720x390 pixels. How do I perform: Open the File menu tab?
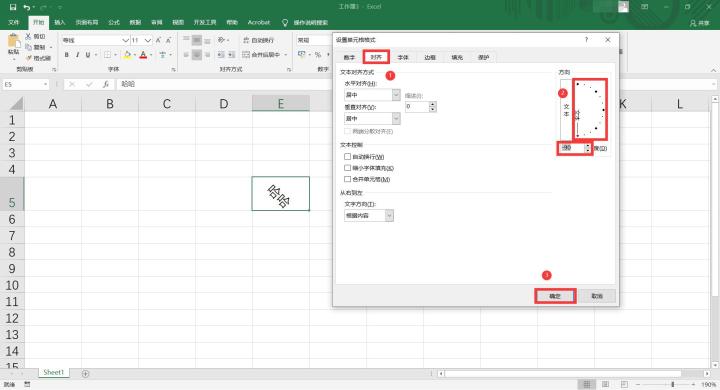point(14,23)
